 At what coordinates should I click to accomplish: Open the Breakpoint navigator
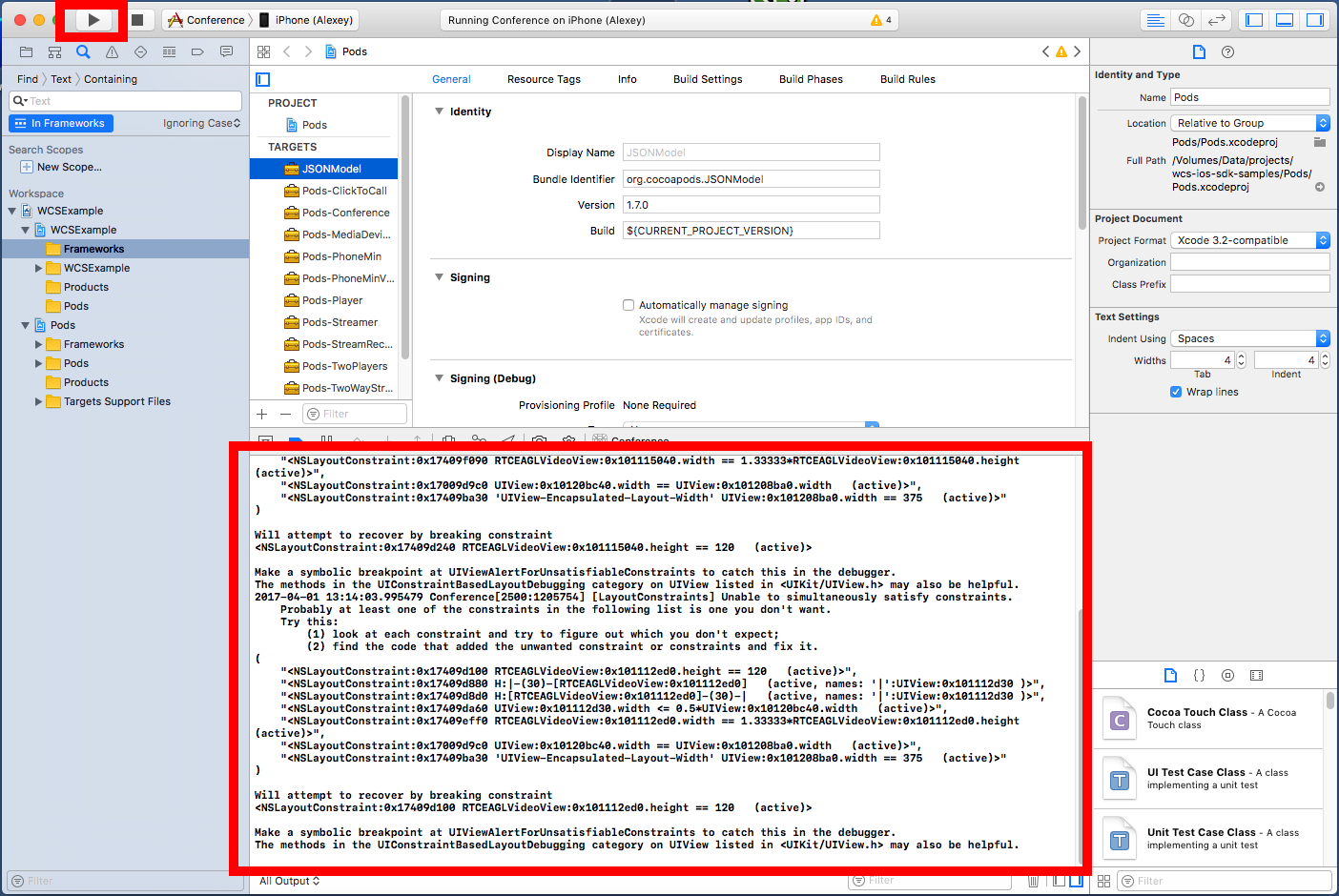point(197,51)
